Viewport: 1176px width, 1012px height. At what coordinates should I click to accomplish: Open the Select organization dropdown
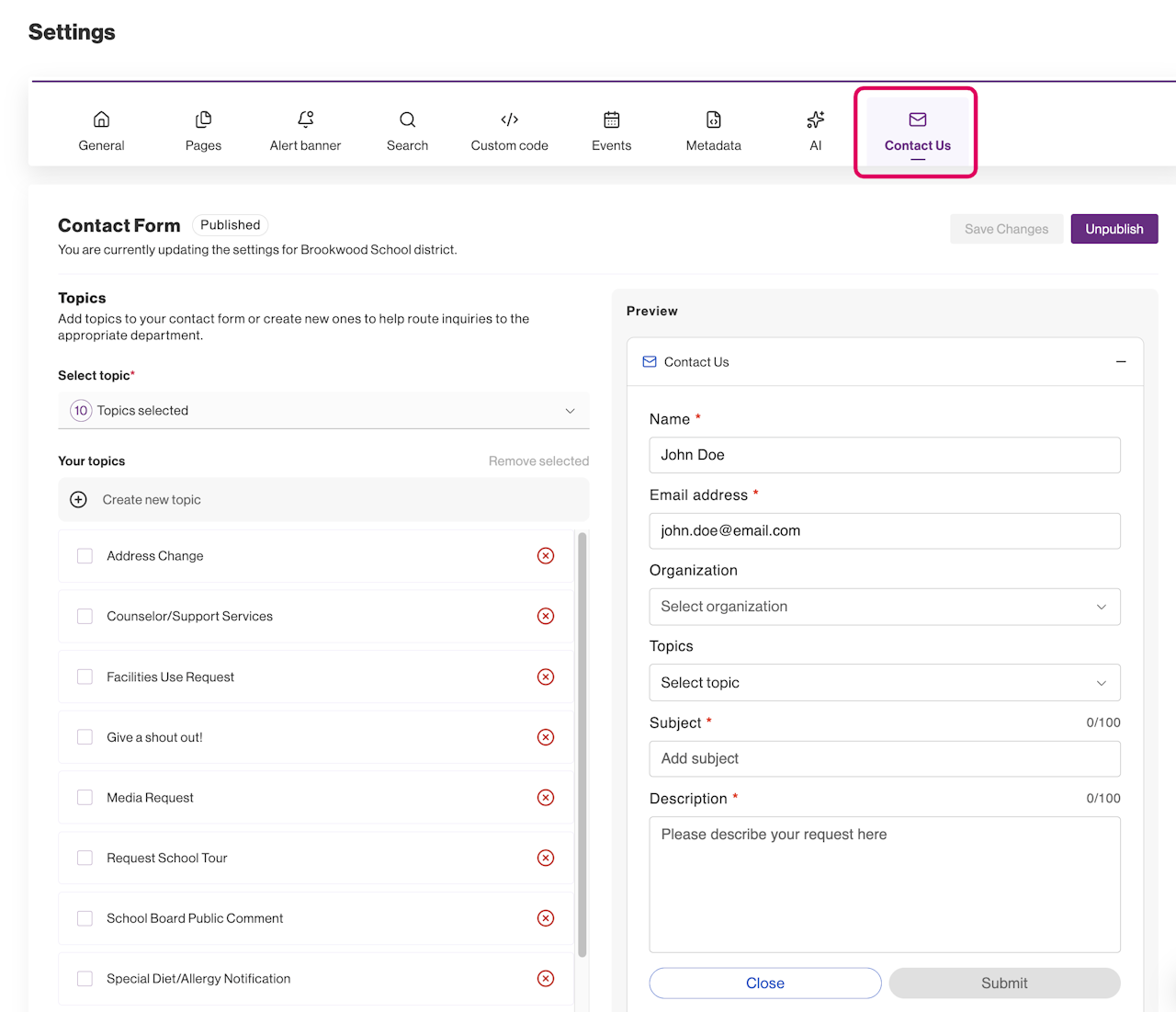pos(884,607)
